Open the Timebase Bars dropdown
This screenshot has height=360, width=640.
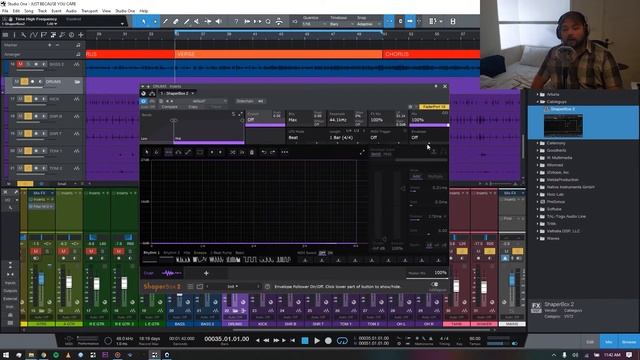[x=341, y=24]
